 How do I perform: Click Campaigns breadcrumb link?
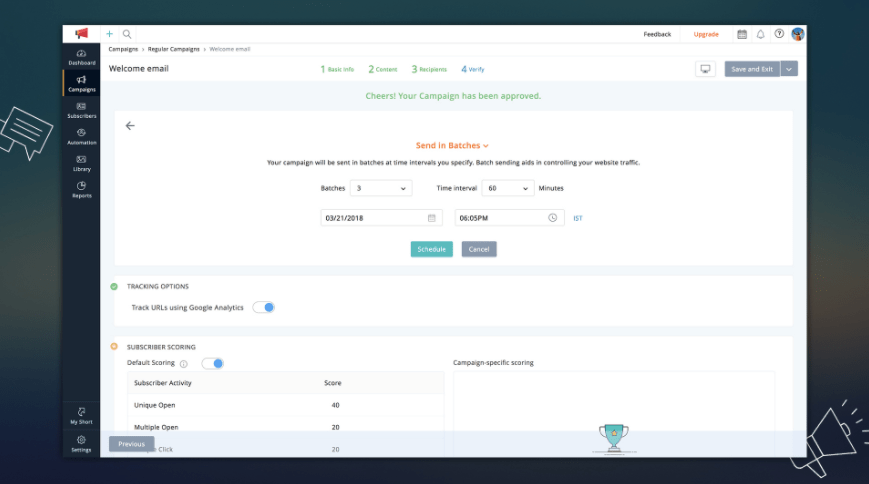(123, 49)
